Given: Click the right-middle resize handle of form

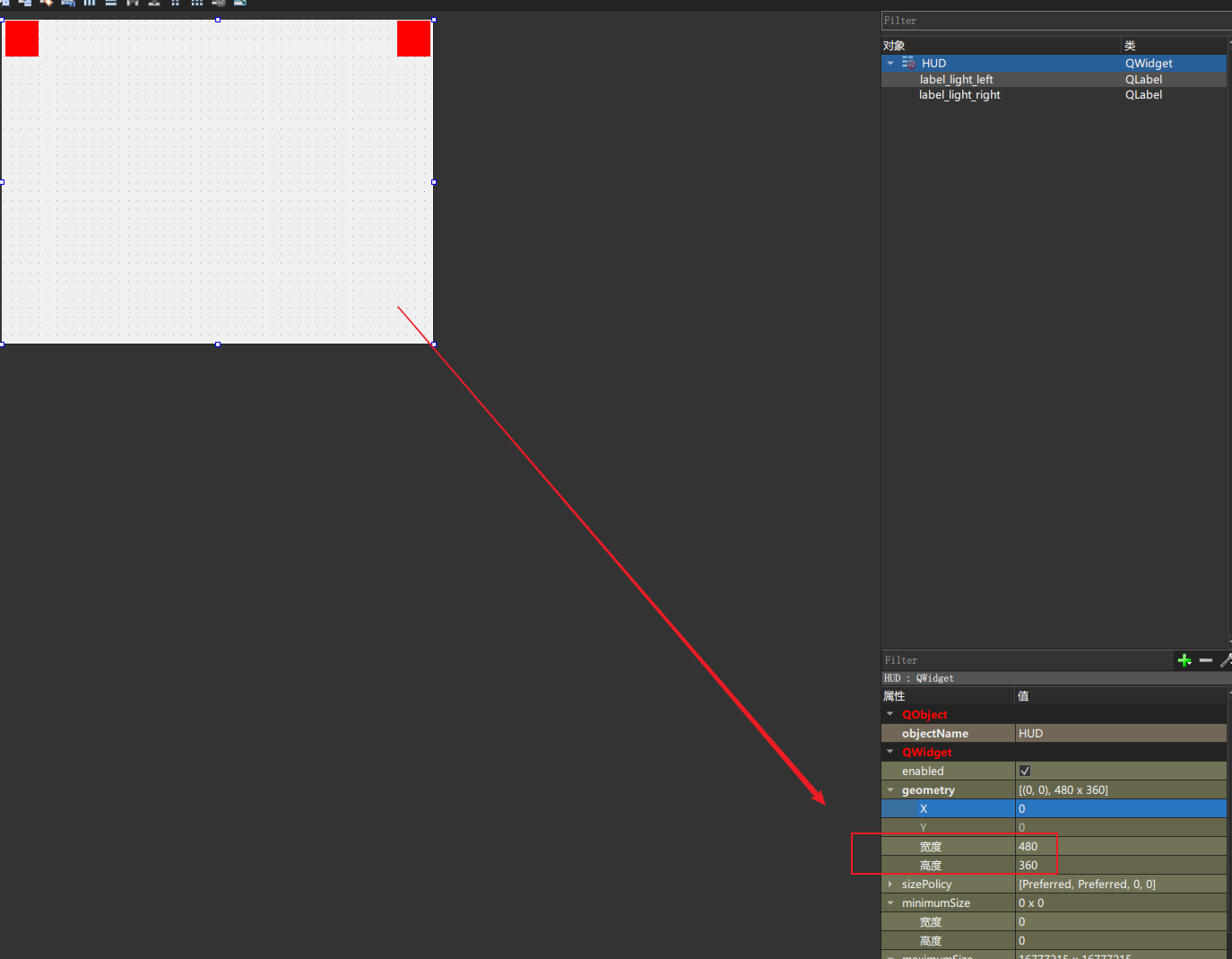Looking at the screenshot, I should point(434,181).
